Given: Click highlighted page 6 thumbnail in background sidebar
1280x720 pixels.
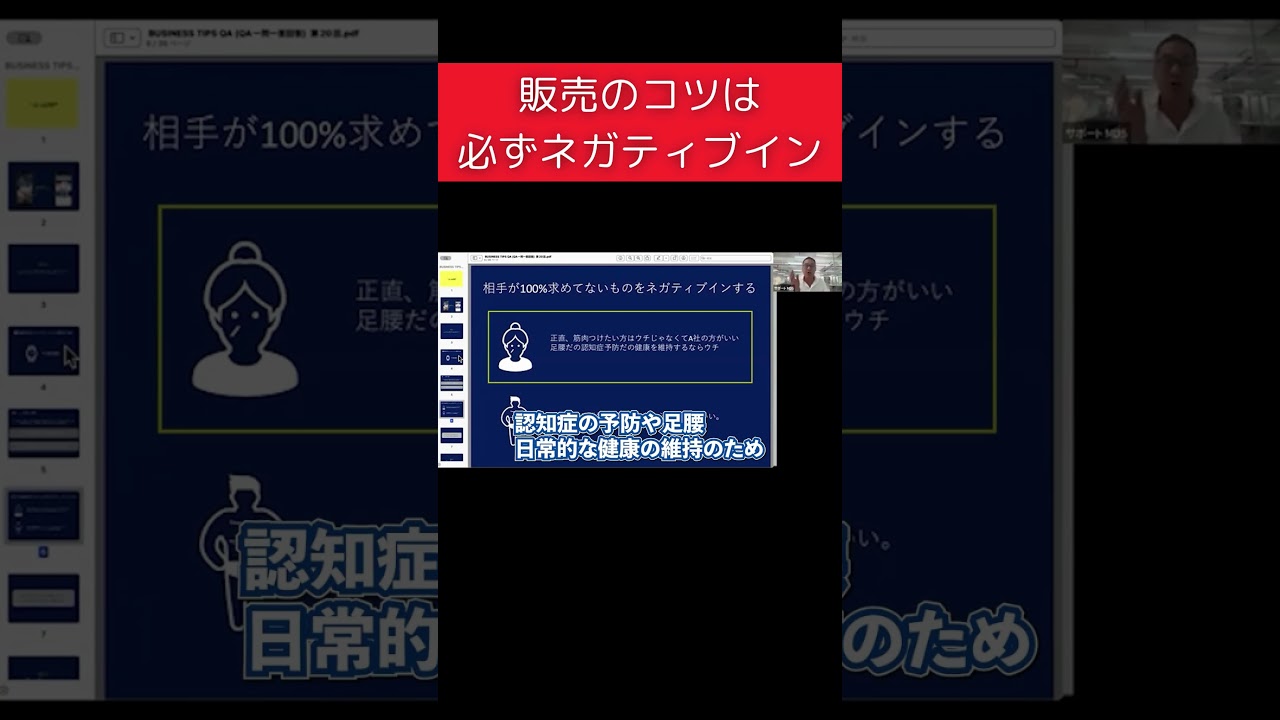Looking at the screenshot, I should [x=43, y=515].
